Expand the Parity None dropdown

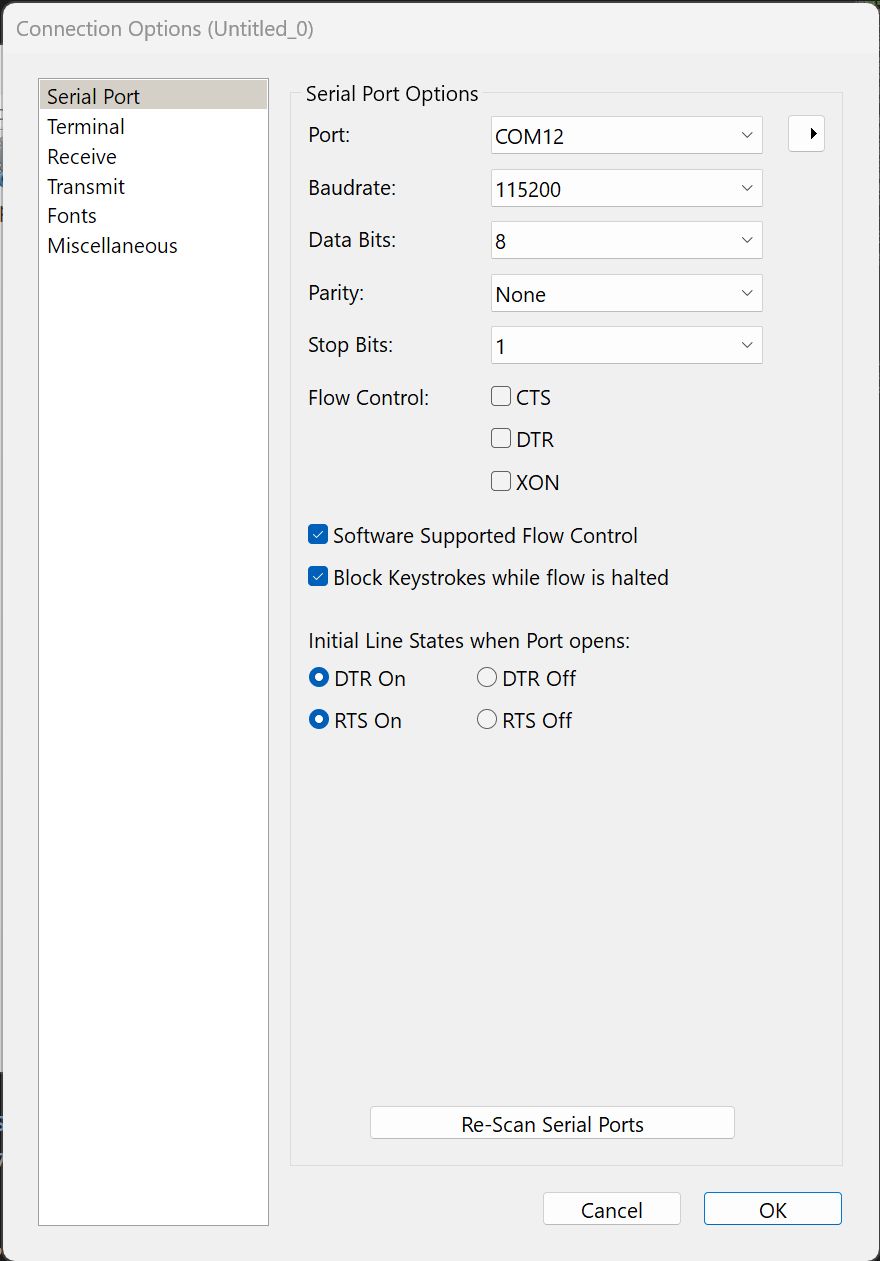(x=627, y=294)
